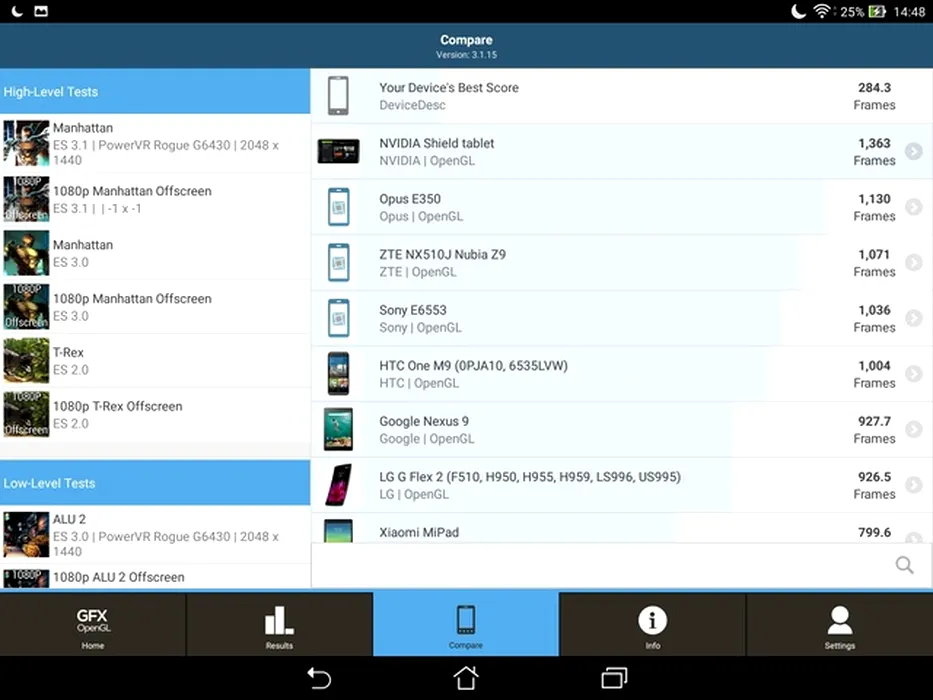
Task: Open the Settings tab icon
Action: [839, 625]
